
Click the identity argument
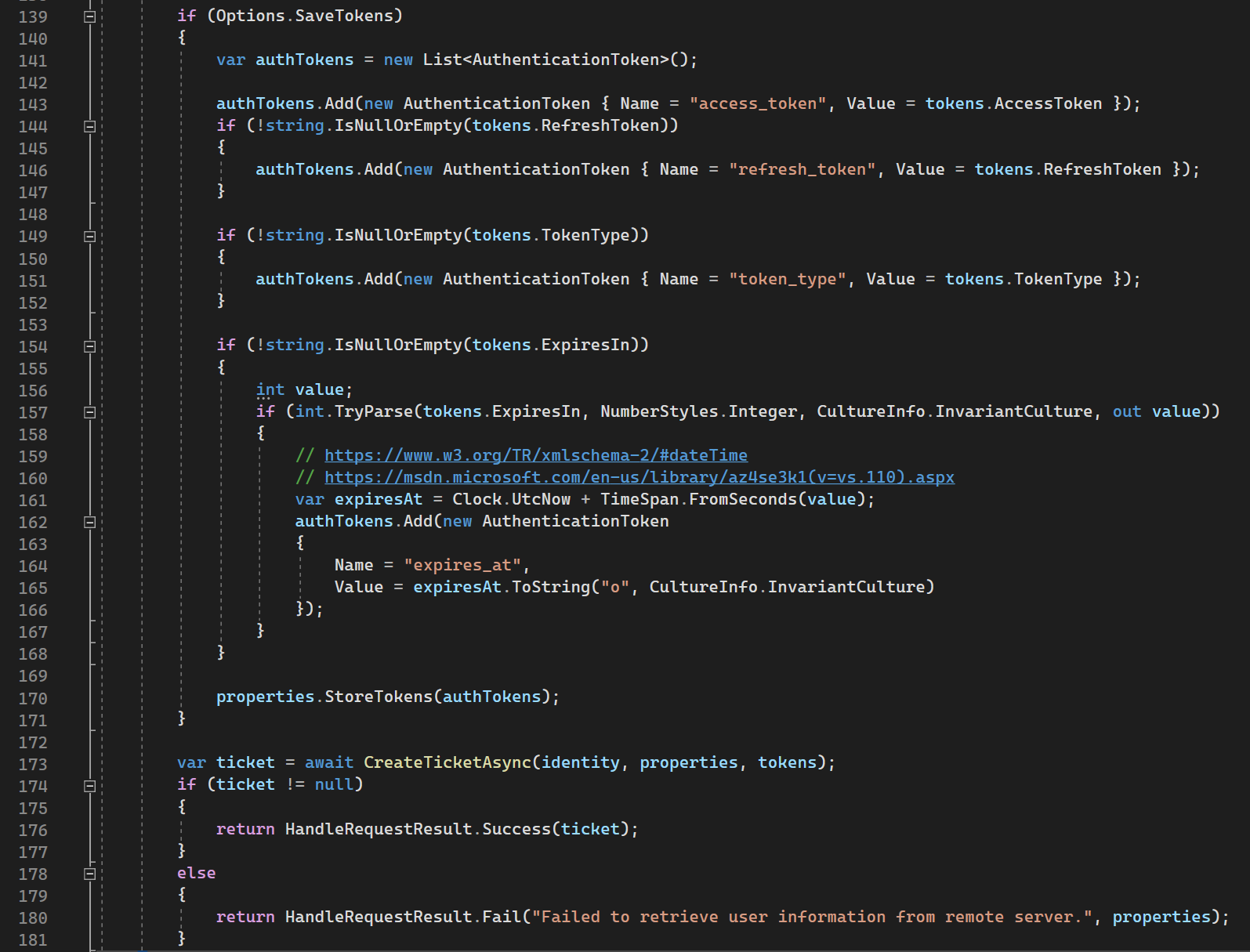click(581, 762)
